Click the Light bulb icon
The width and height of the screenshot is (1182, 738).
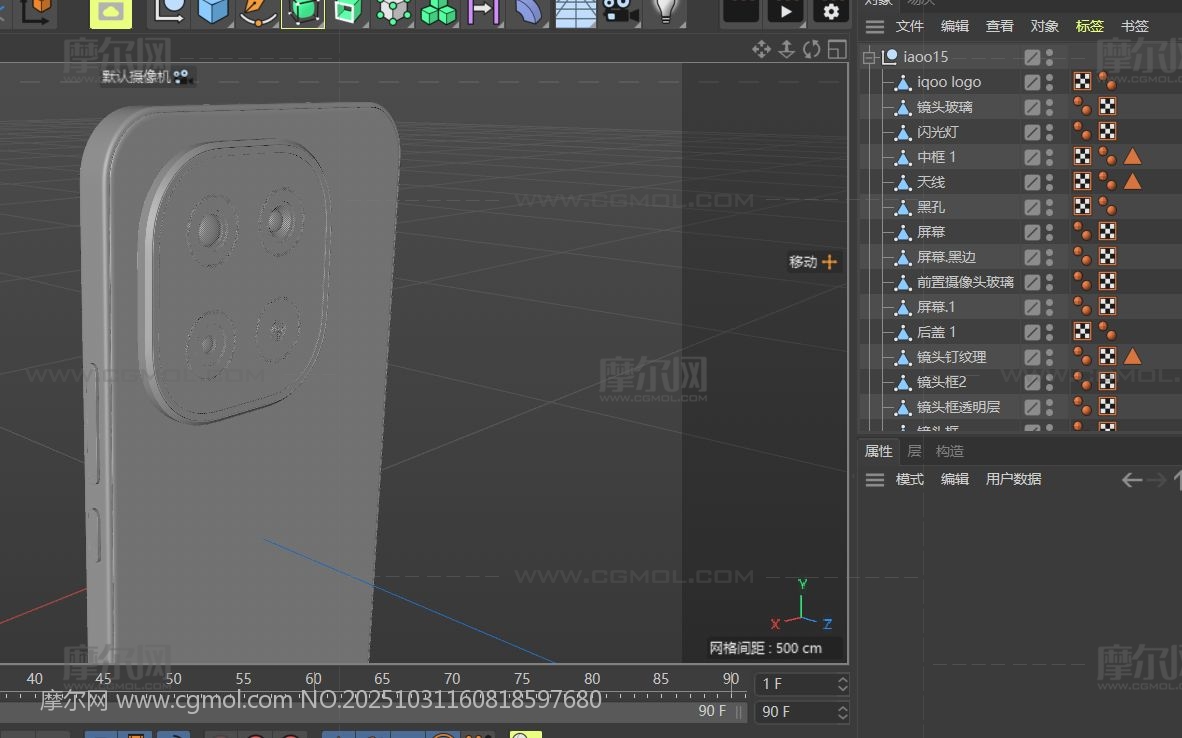[x=665, y=11]
